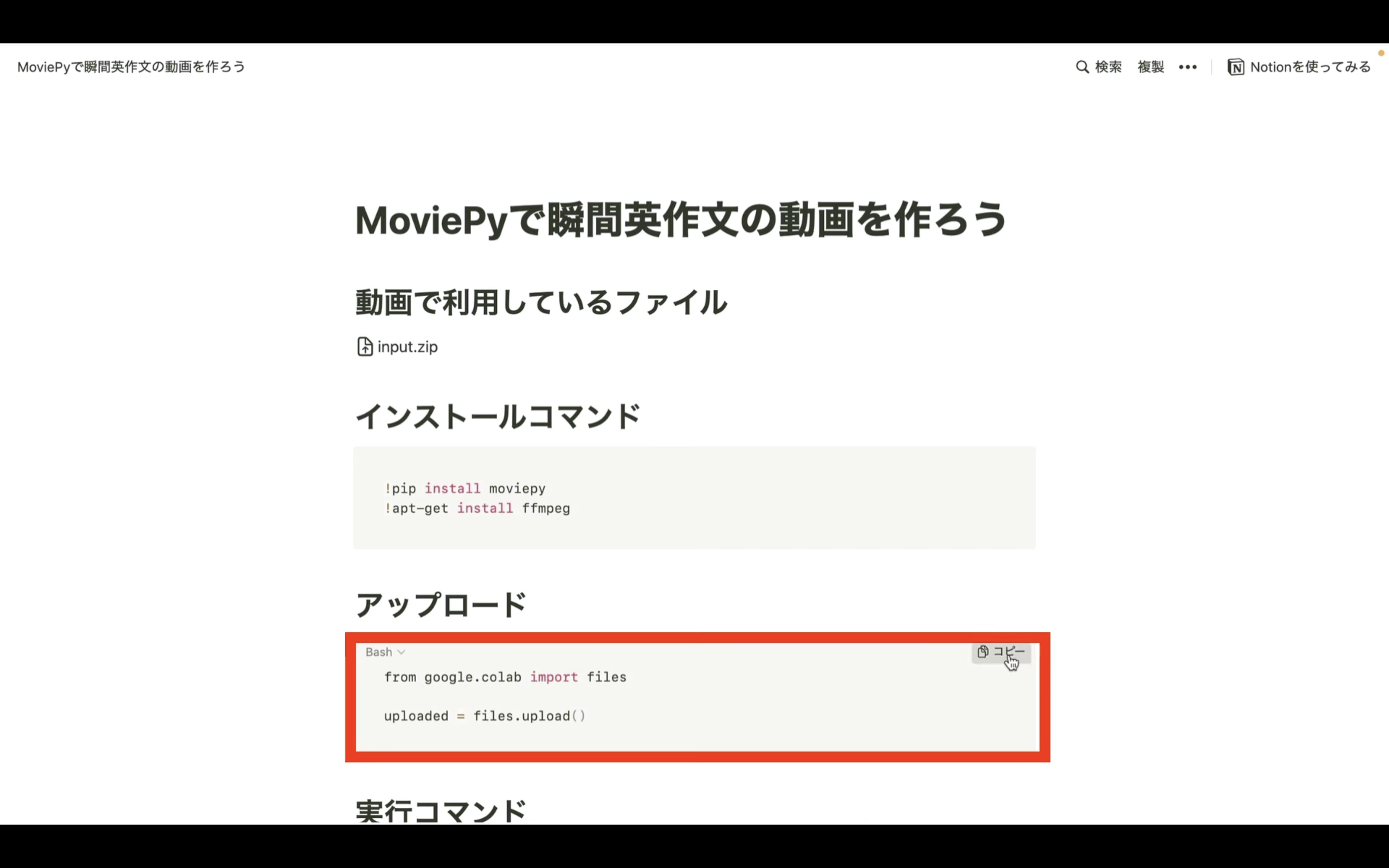Click the search magnifier icon
Viewport: 1389px width, 868px height.
tap(1082, 67)
